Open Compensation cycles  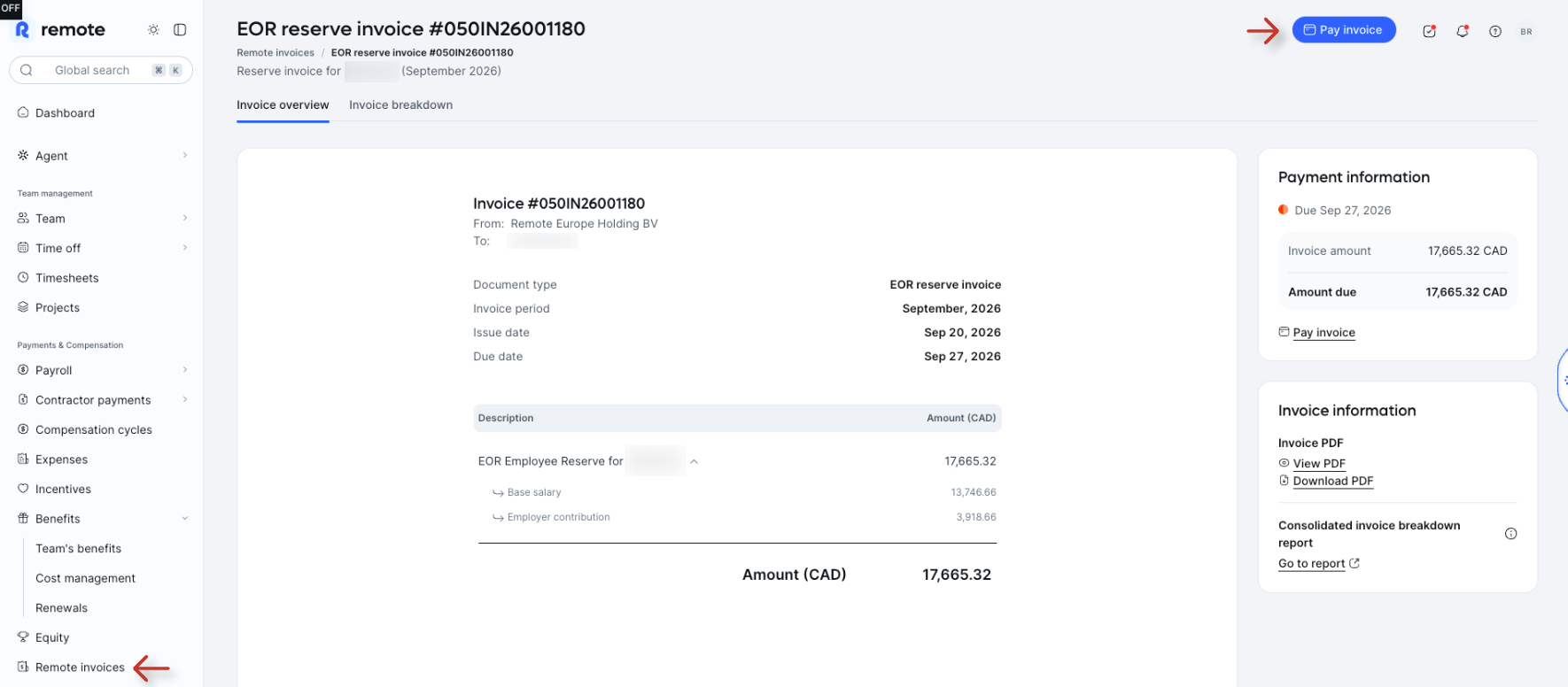pos(94,430)
